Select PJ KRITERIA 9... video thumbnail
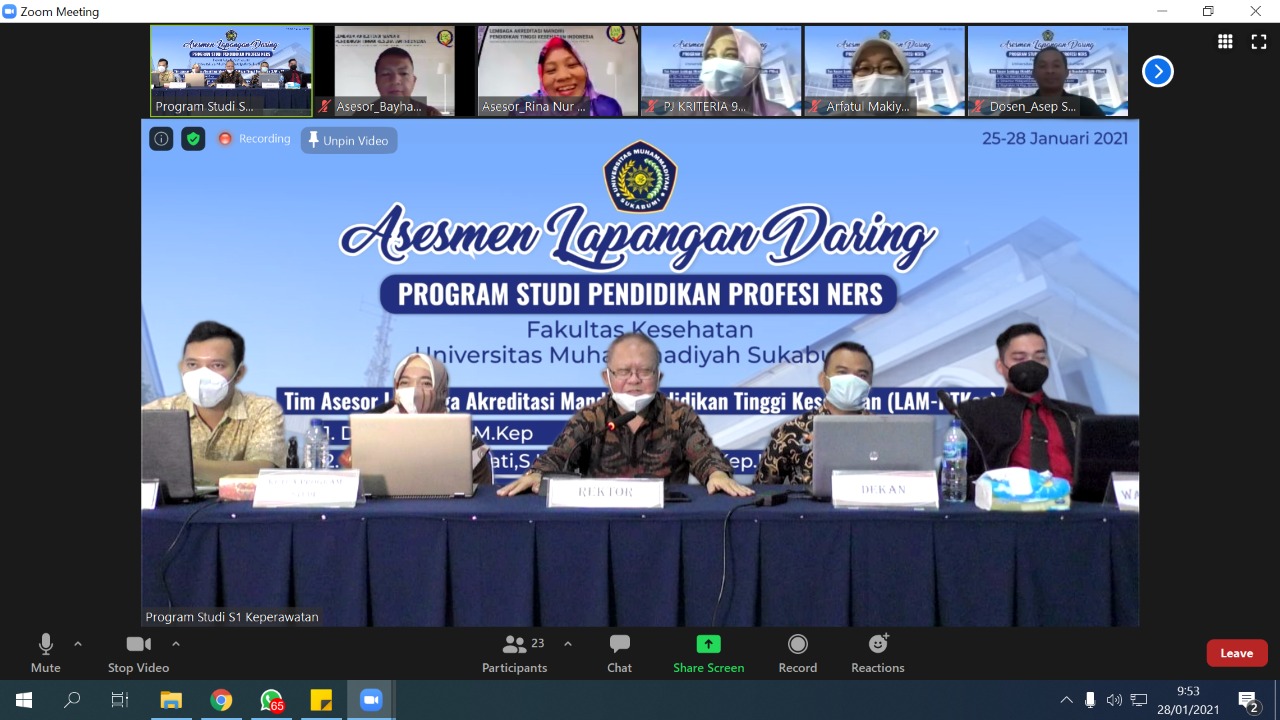Screen dimensions: 1280x720 [721, 71]
